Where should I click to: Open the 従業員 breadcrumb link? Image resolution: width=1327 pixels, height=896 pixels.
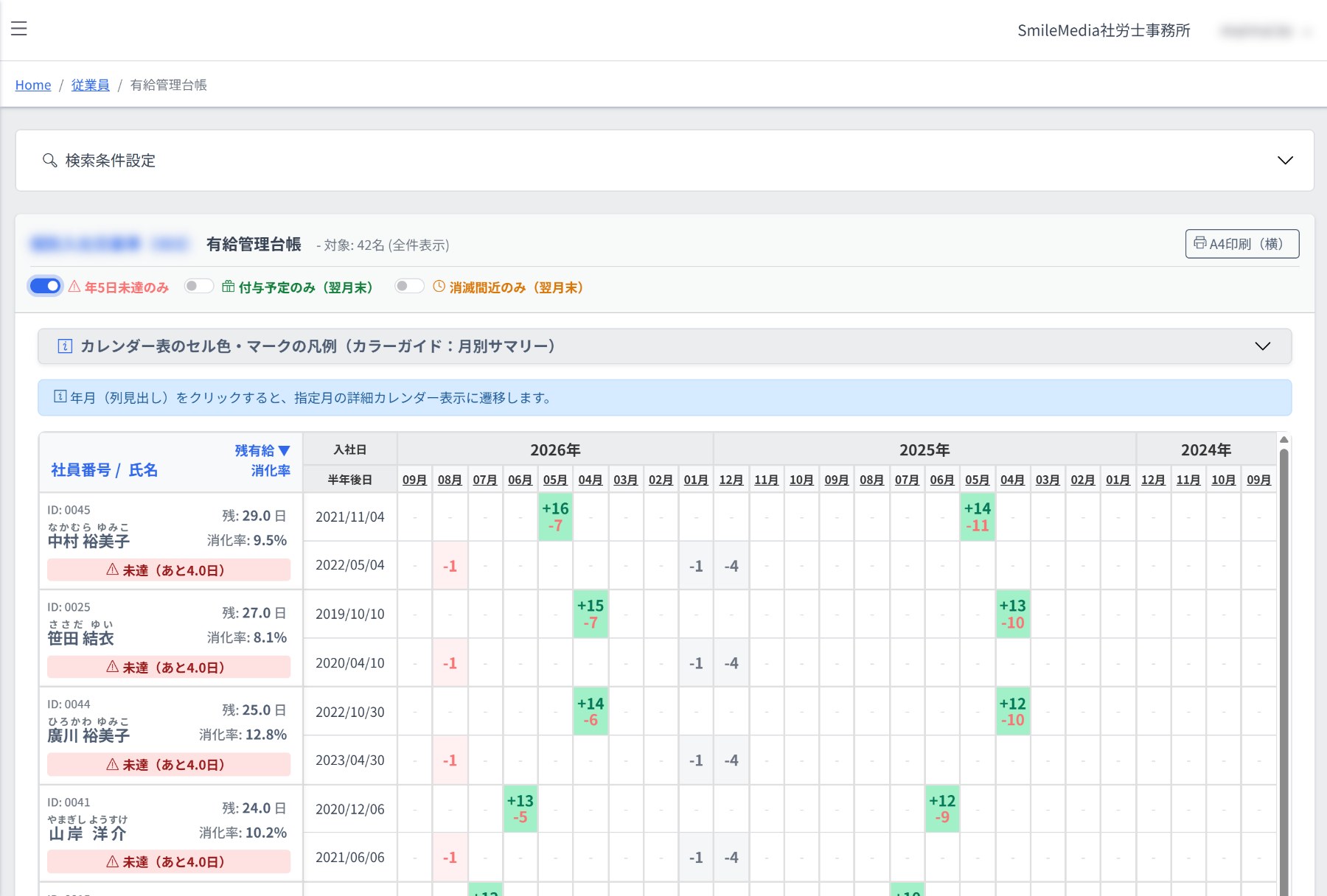90,85
